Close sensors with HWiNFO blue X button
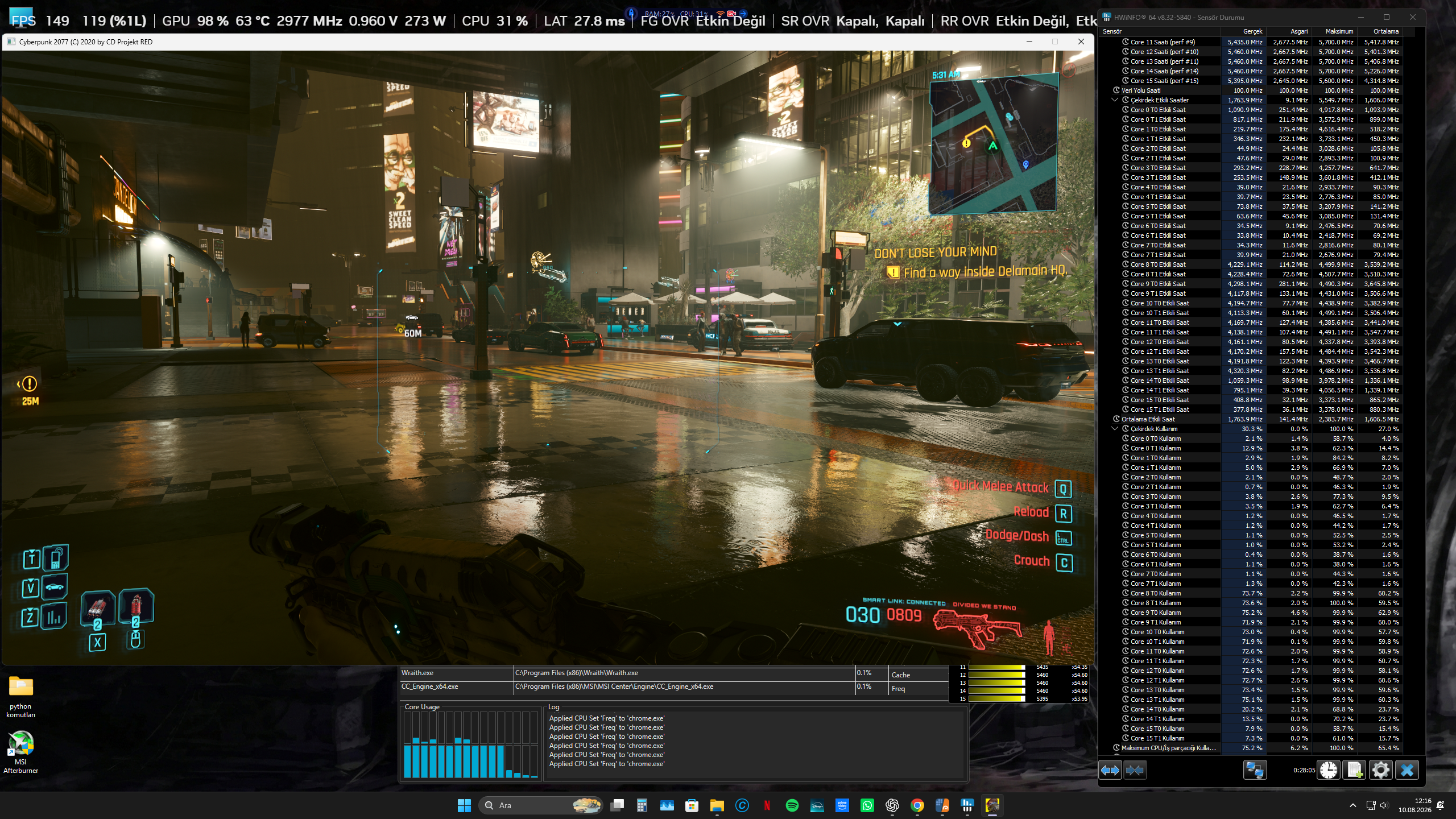Screen dimensions: 1456x819 coord(1407,770)
